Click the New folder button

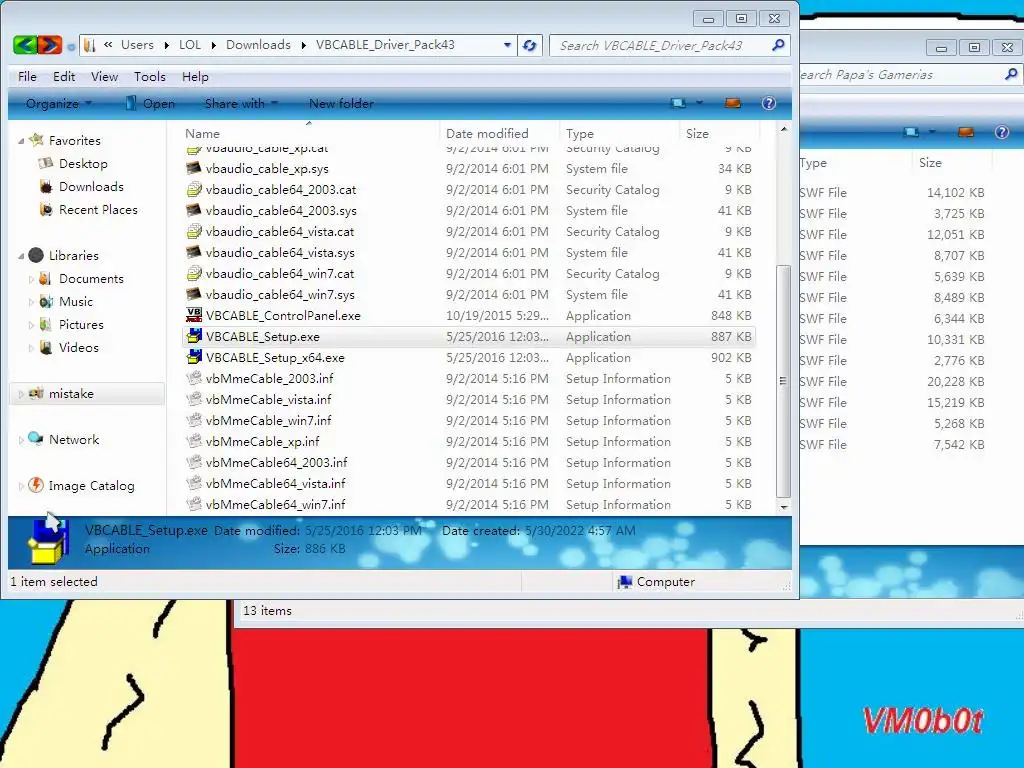341,103
